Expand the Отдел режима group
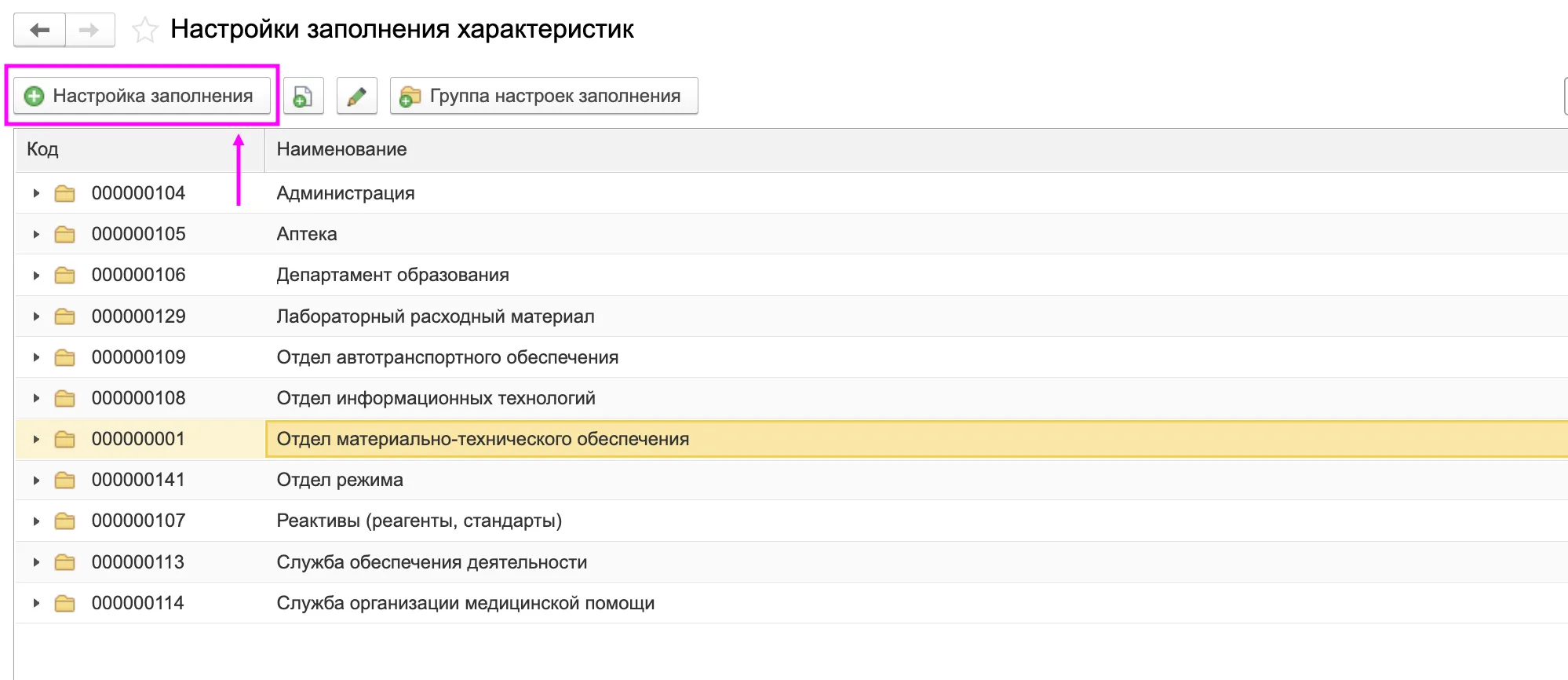1568x680 pixels. click(36, 480)
